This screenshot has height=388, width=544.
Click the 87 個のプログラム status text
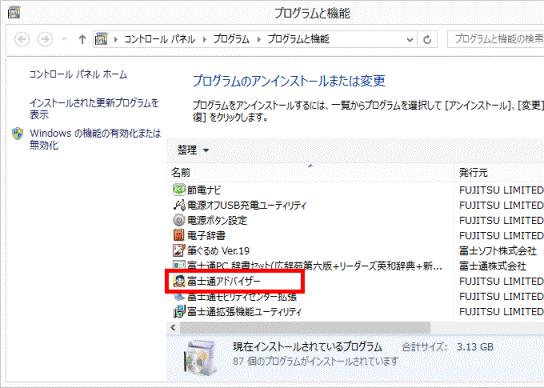tap(315, 362)
